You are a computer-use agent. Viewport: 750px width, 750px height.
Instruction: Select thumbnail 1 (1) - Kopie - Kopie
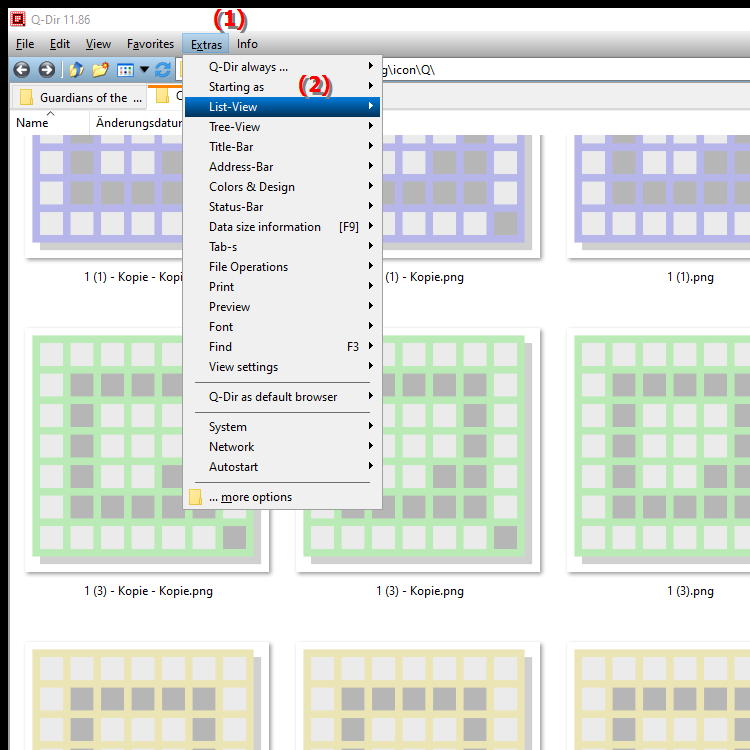click(104, 196)
